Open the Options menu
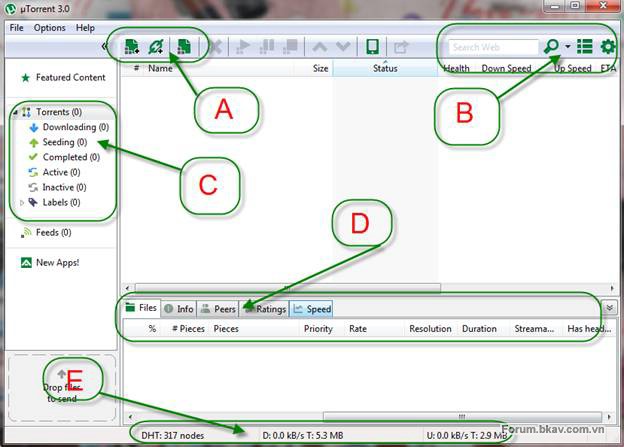The height and width of the screenshot is (447, 624). click(49, 27)
